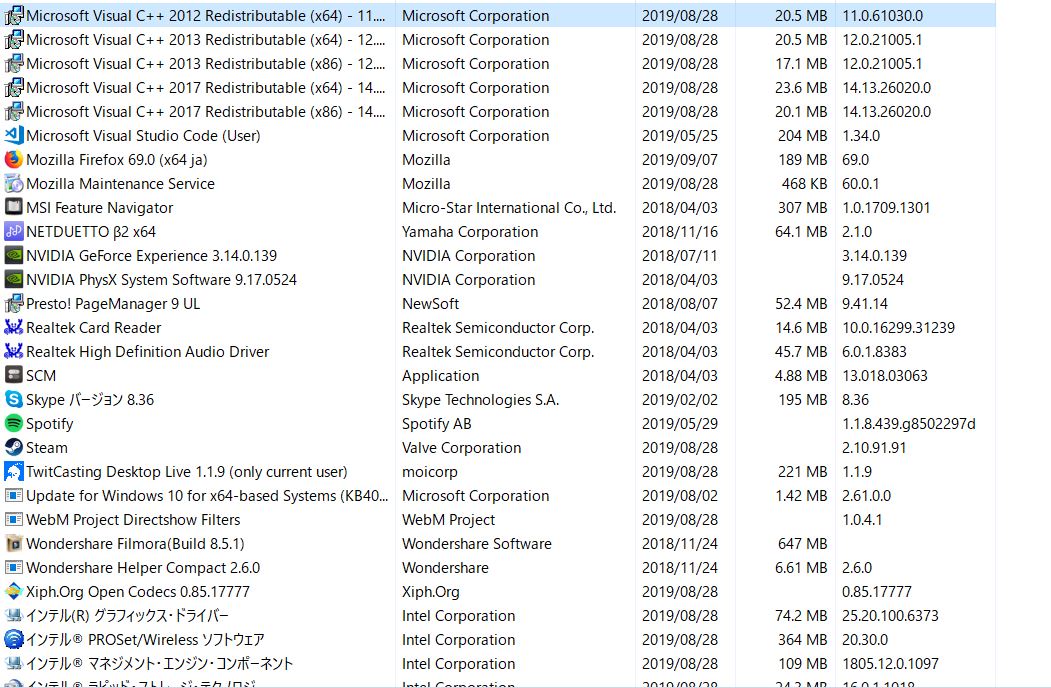Screen dimensions: 1051x688
Task: Select the SCM application entry
Action: (x=41, y=376)
